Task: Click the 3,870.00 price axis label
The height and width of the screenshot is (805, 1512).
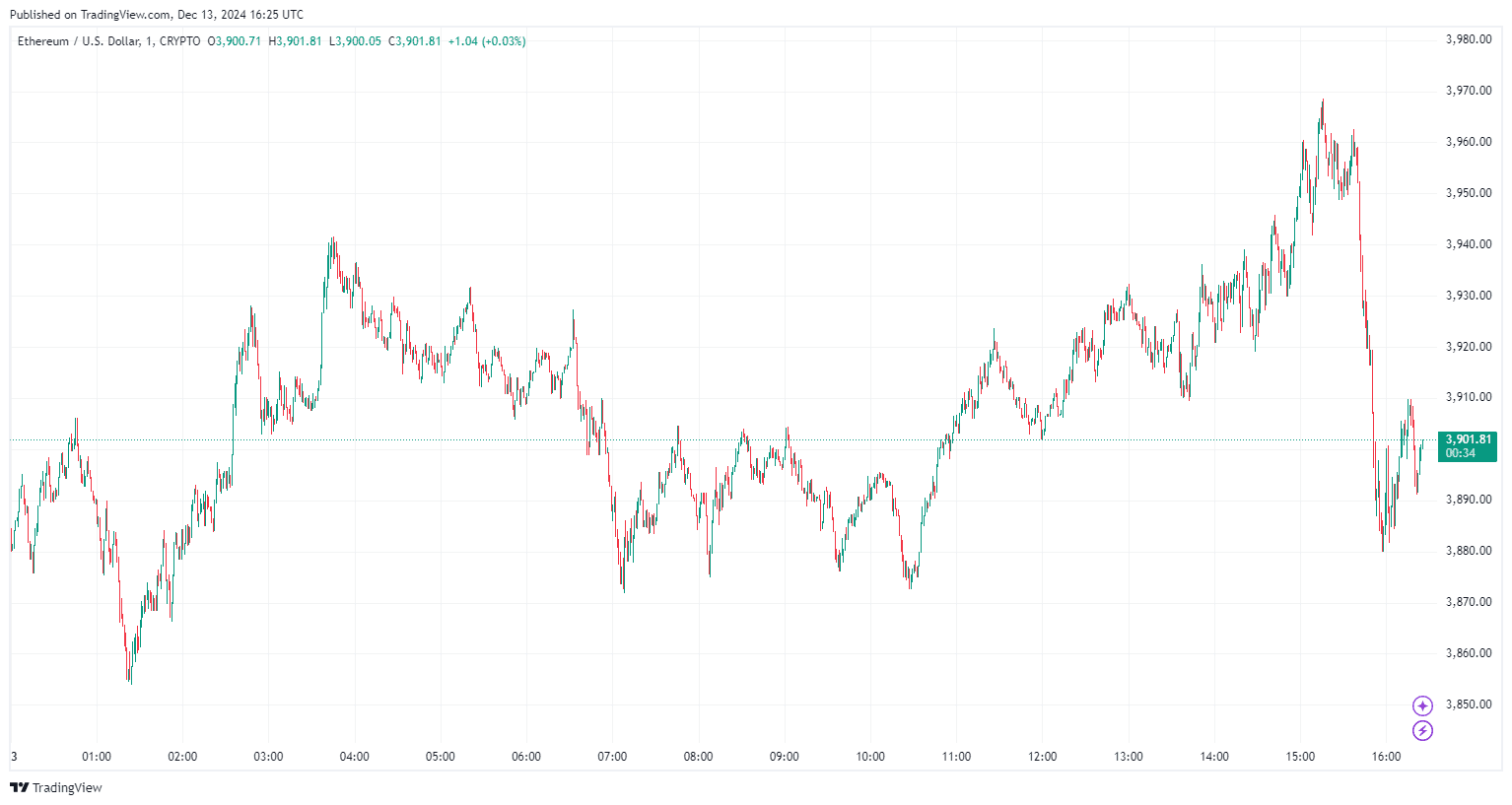Action: [1469, 602]
